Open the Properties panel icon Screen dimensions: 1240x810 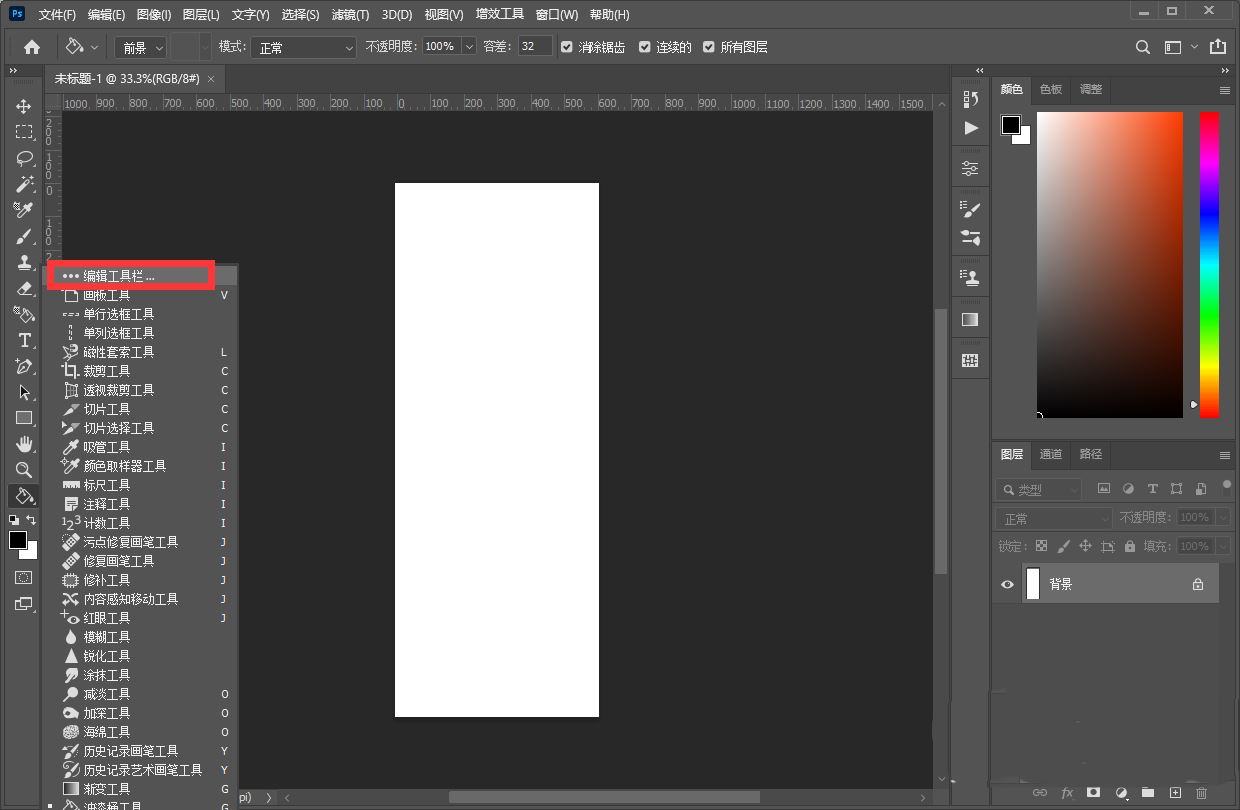click(x=970, y=168)
